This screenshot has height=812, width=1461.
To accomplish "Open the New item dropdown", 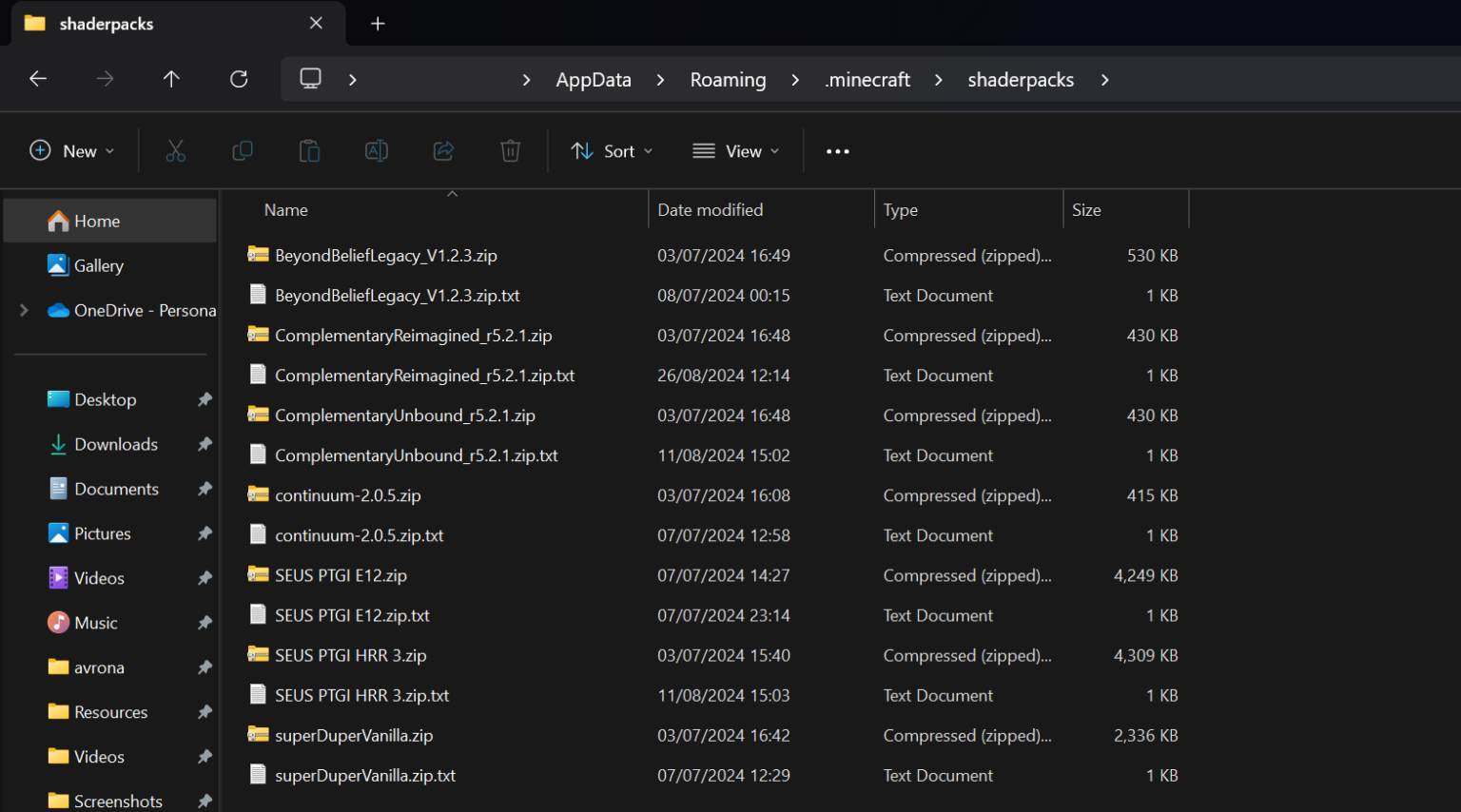I will pos(72,151).
